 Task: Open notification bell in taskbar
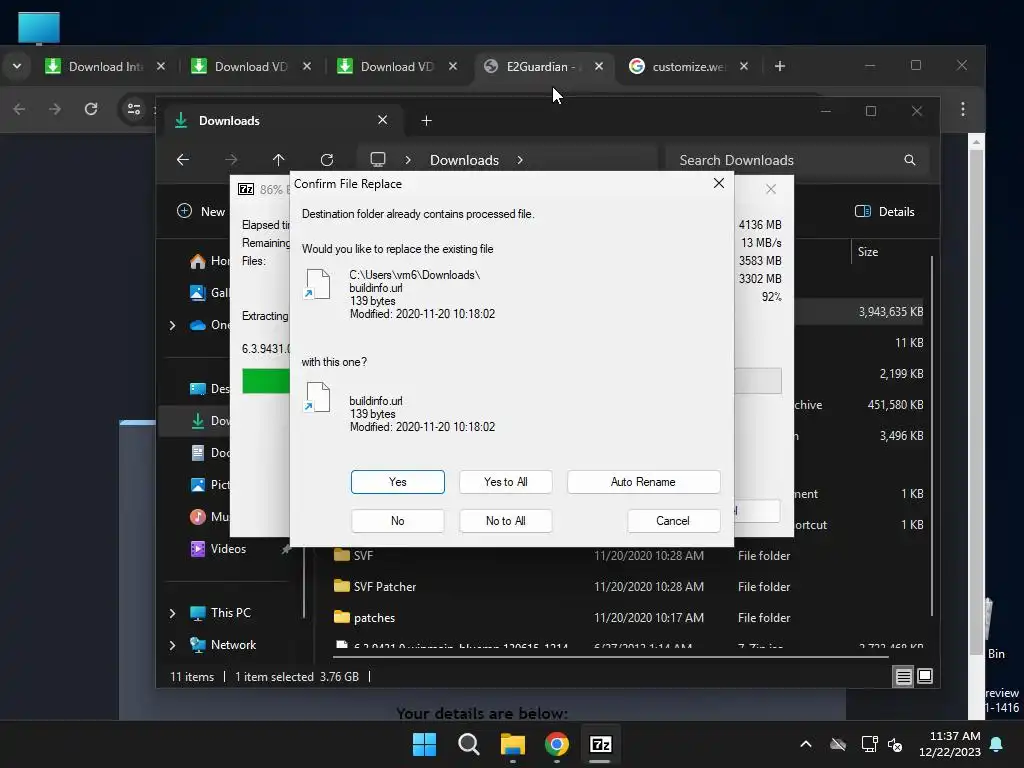tap(997, 744)
